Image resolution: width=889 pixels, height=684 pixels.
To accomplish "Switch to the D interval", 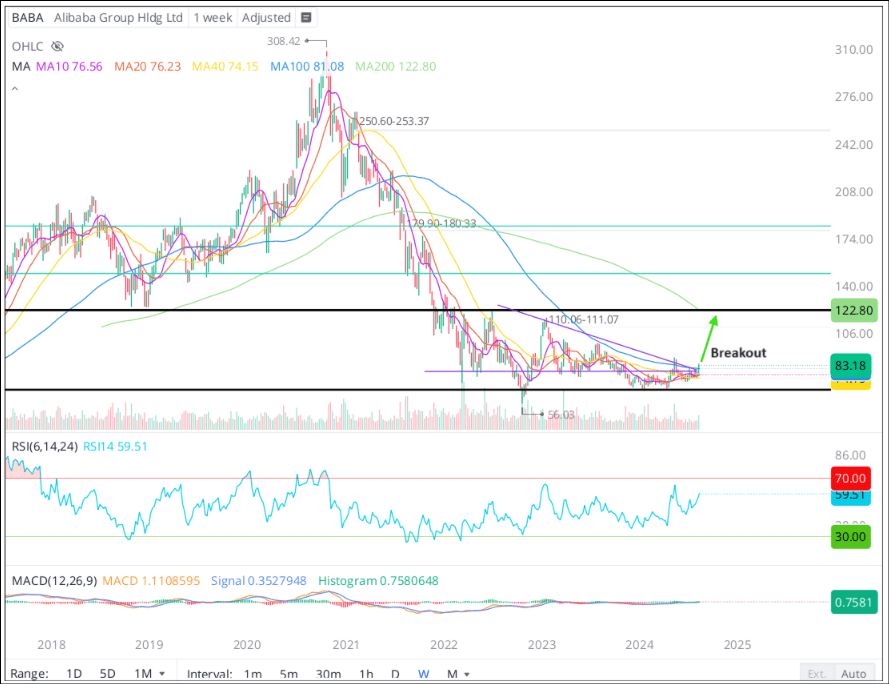I will (x=396, y=674).
